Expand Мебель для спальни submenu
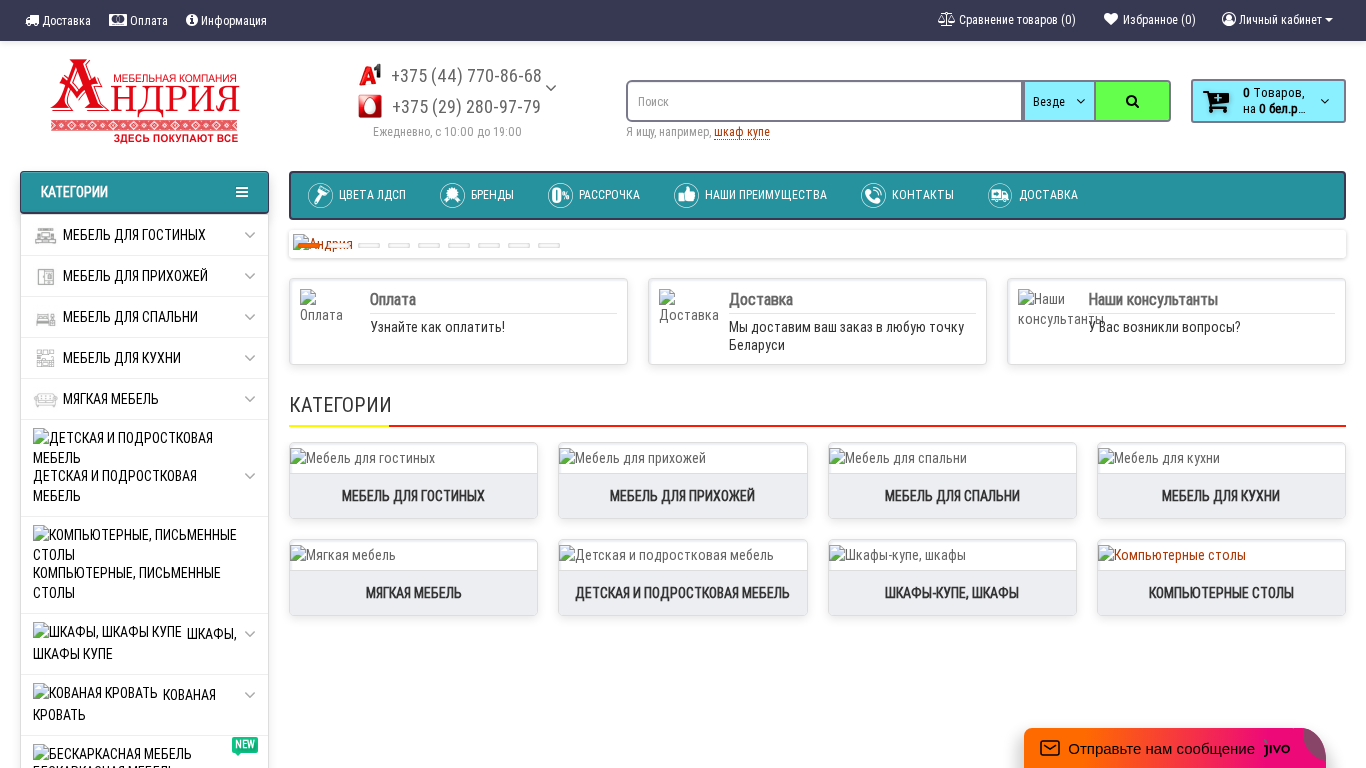This screenshot has height=768, width=1366. pyautogui.click(x=250, y=317)
